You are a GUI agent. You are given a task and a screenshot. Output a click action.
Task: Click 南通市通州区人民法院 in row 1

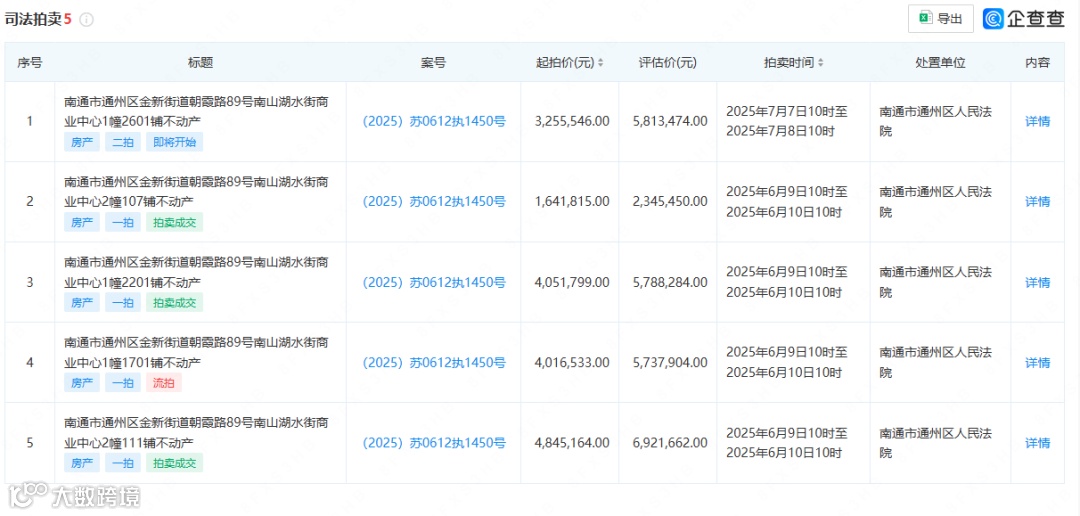tap(936, 121)
